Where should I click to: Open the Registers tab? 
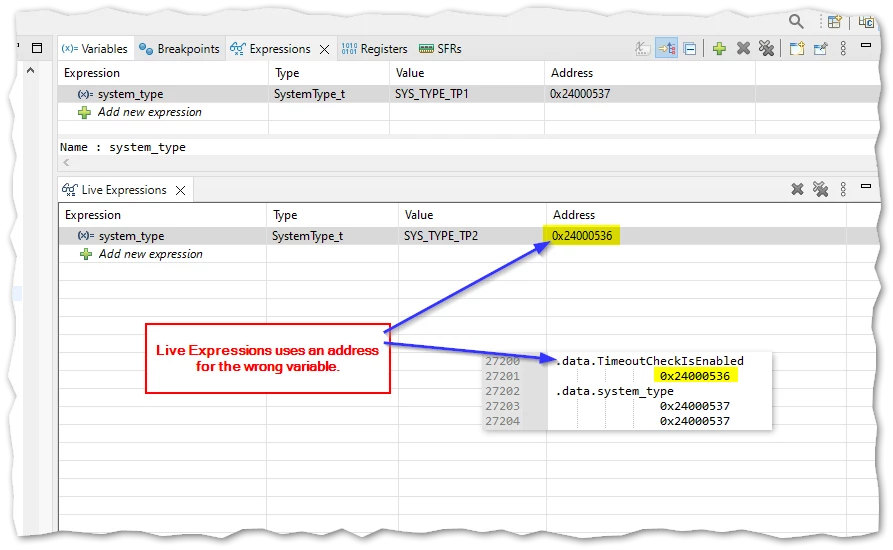(375, 49)
